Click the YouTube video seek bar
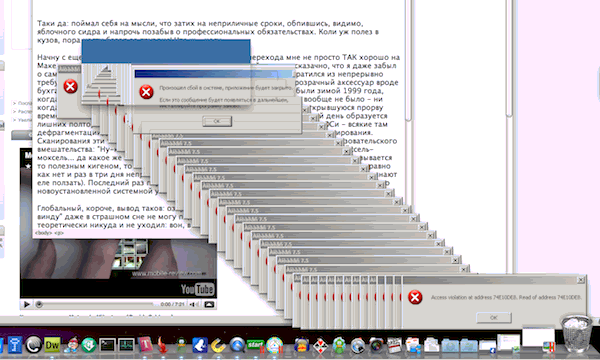The height and width of the screenshot is (360, 600). [96, 305]
